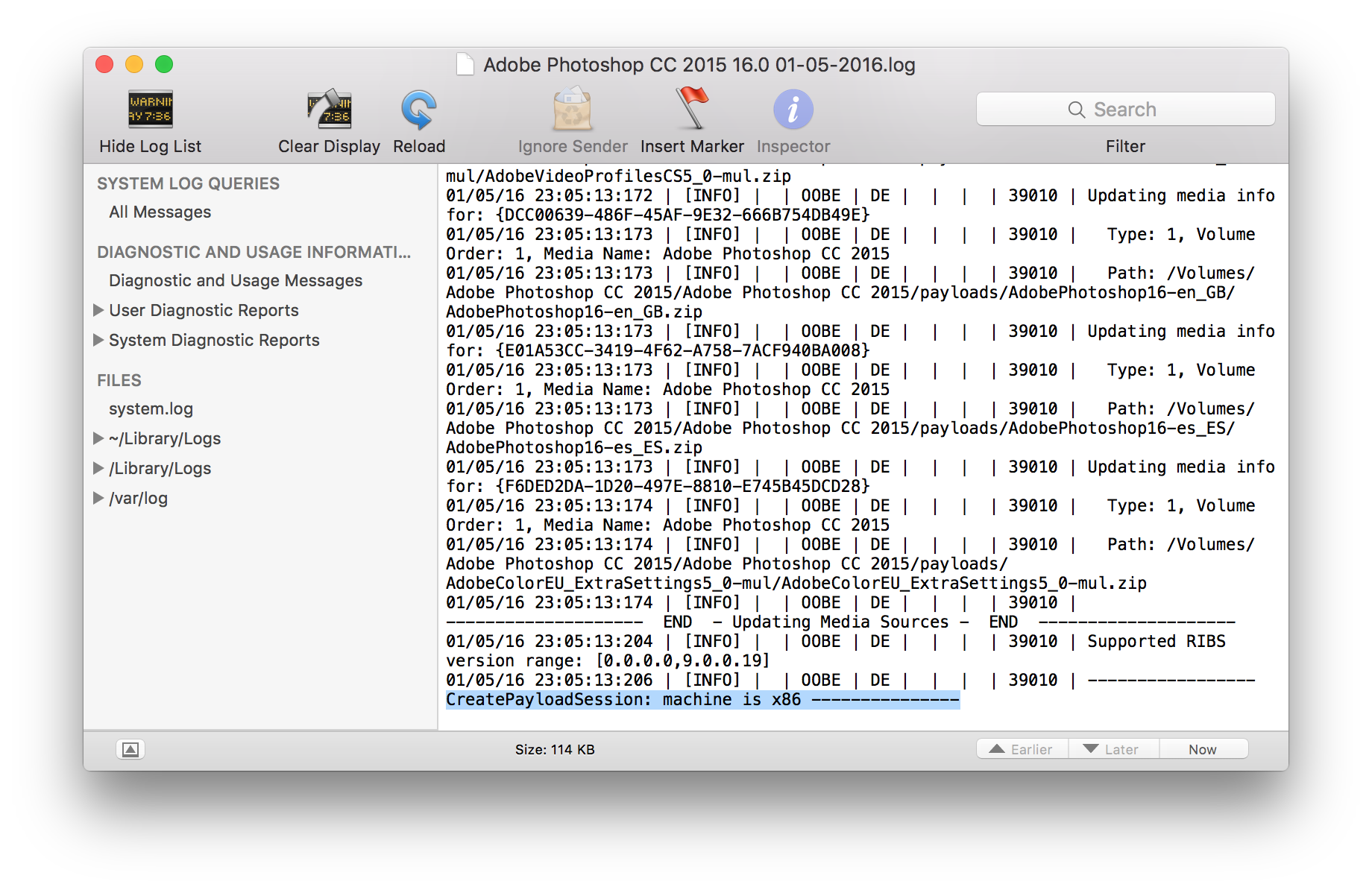Viewport: 1372px width, 890px height.
Task: Insert a marker using the flag icon
Action: click(692, 108)
